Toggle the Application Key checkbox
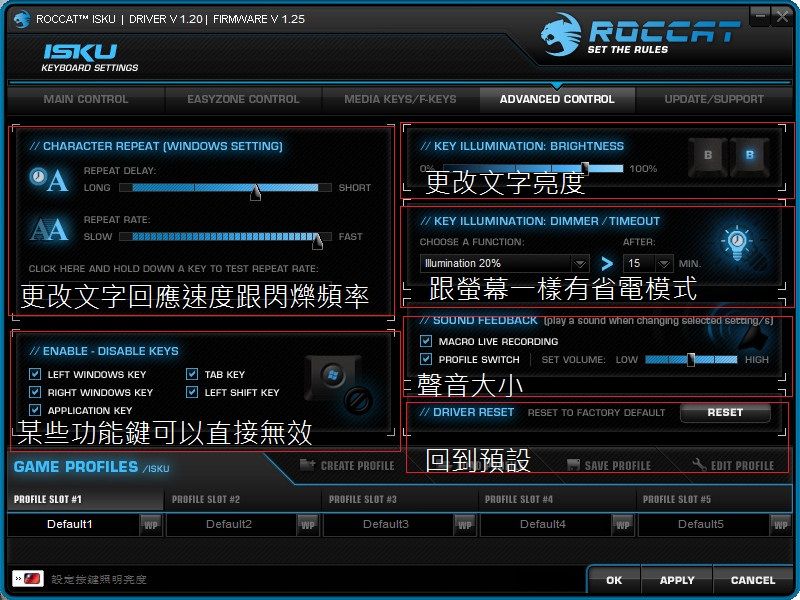 (x=35, y=410)
